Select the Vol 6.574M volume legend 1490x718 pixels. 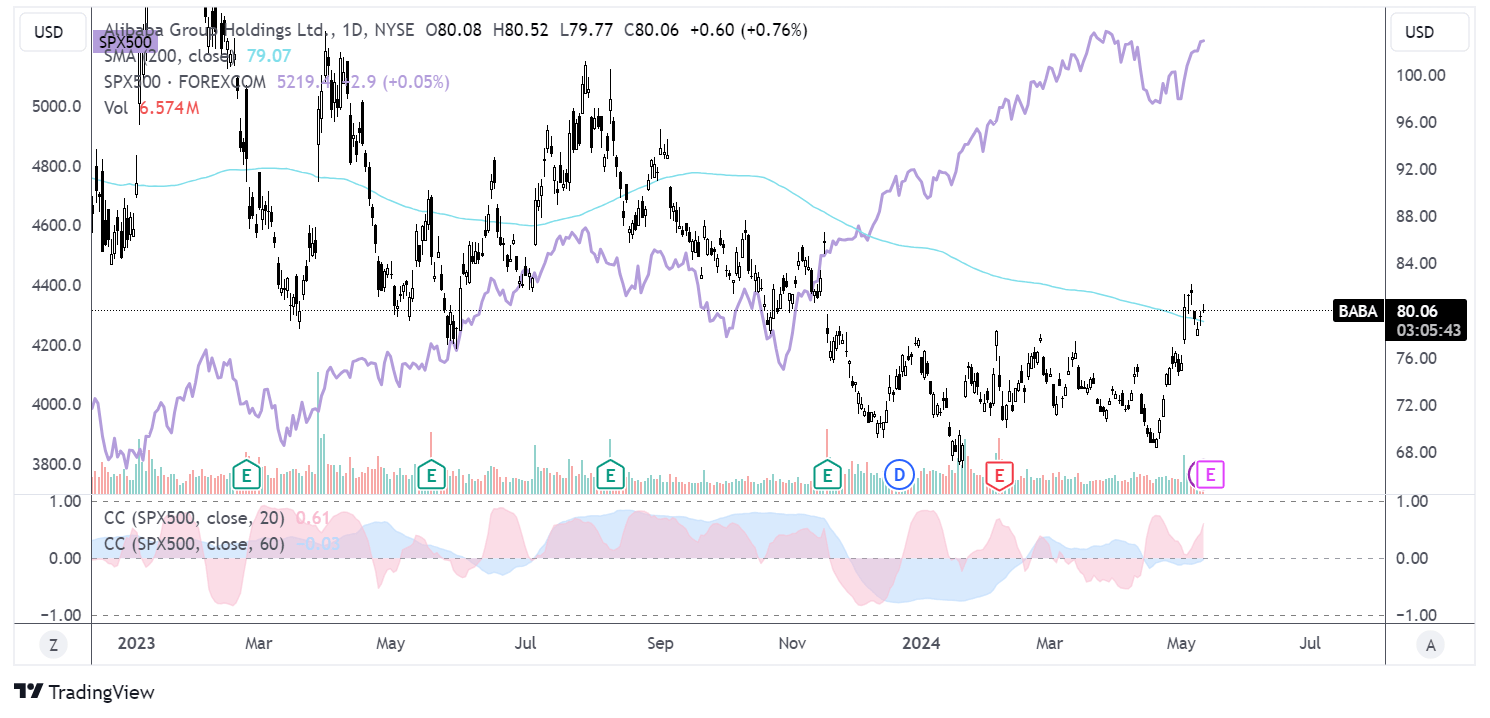pyautogui.click(x=151, y=107)
